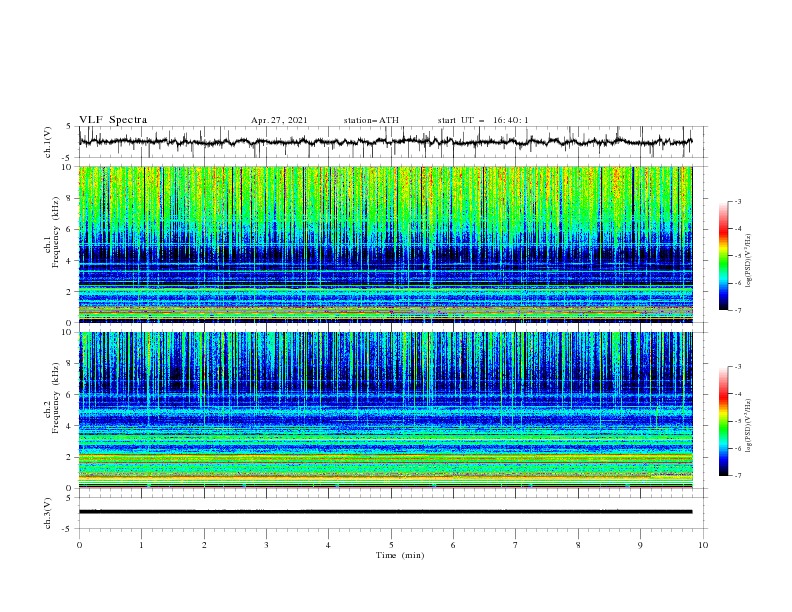Click the ch.1 spectrogram panel
This screenshot has height=612, width=792.
coord(386,244)
